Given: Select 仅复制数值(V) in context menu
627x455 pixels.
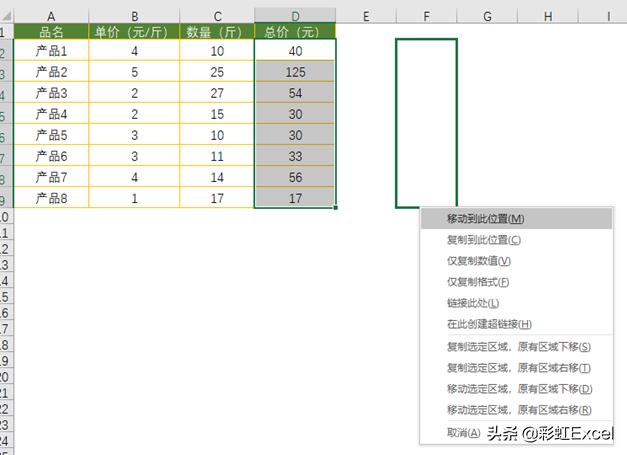Looking at the screenshot, I should 516,261.
